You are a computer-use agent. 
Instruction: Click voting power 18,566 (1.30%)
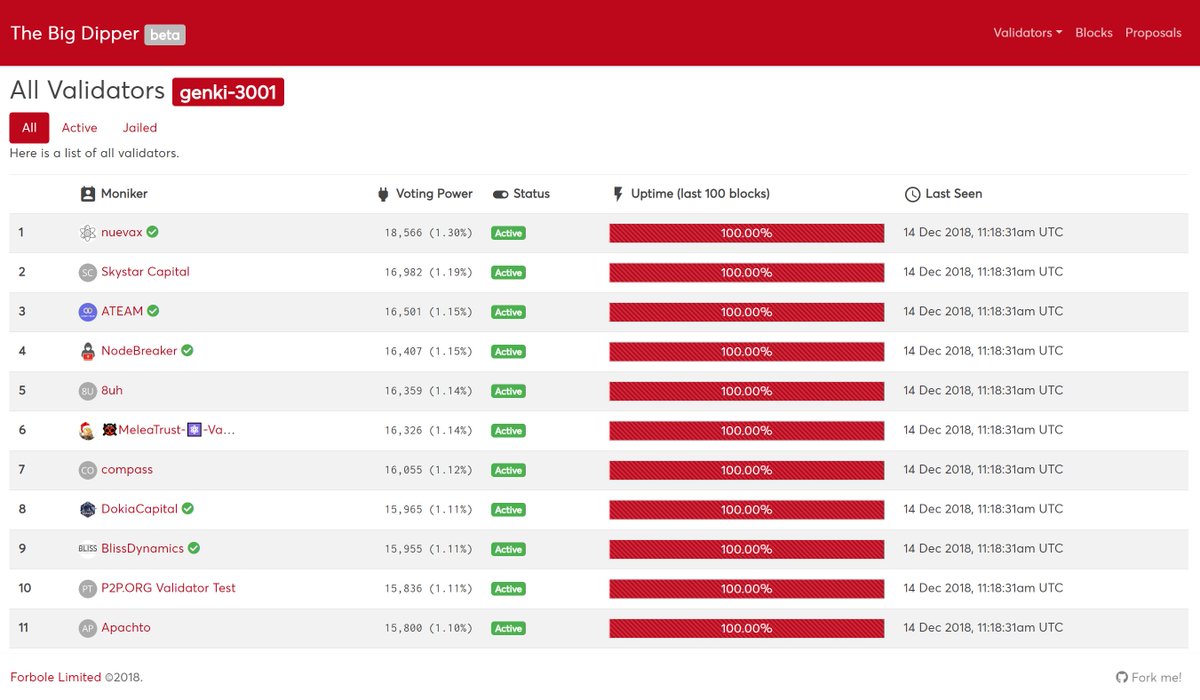tap(428, 233)
